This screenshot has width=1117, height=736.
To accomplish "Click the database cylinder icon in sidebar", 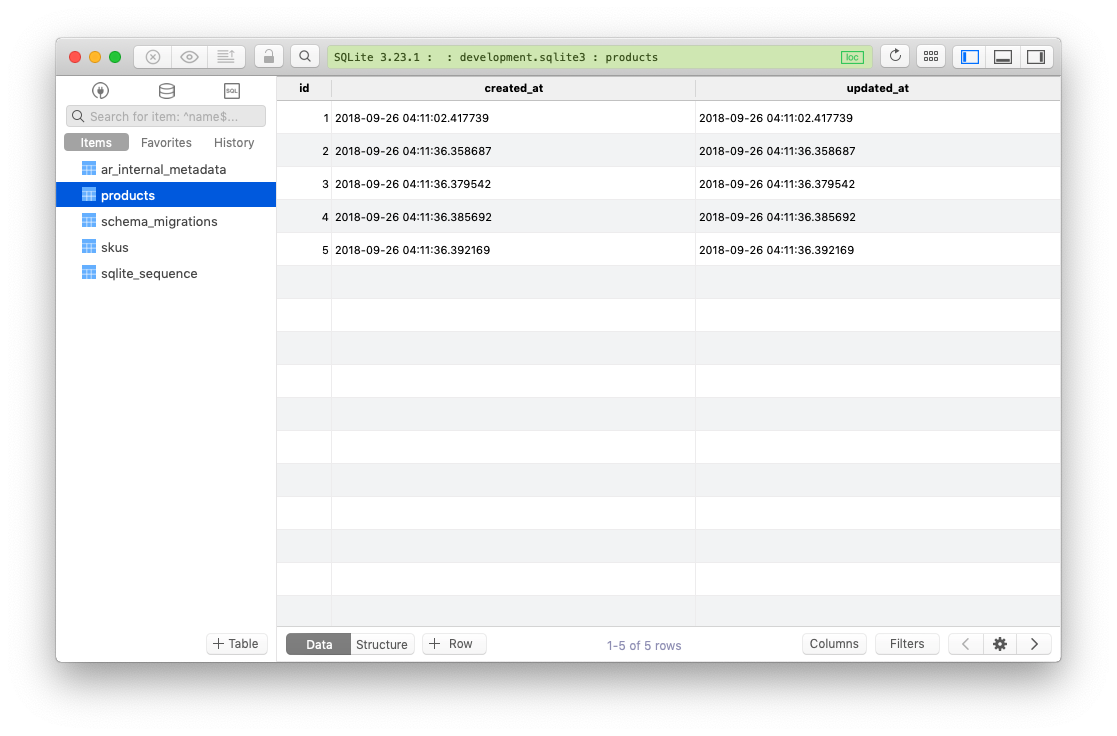I will pyautogui.click(x=167, y=90).
